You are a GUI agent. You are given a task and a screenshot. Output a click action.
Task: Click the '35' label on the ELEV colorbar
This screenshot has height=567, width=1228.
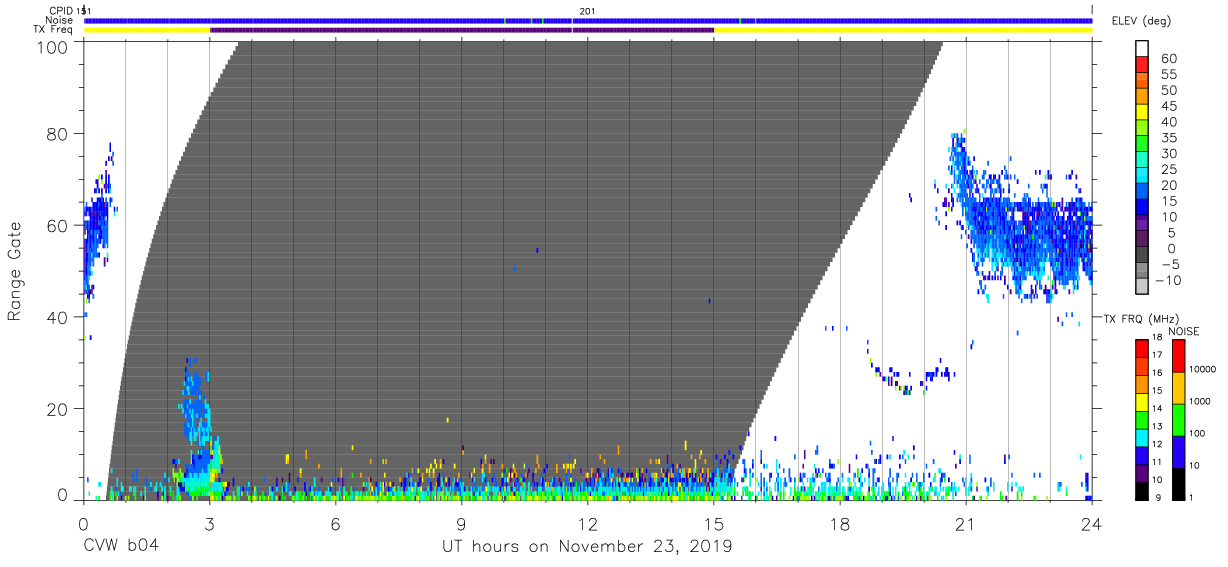(x=1170, y=138)
